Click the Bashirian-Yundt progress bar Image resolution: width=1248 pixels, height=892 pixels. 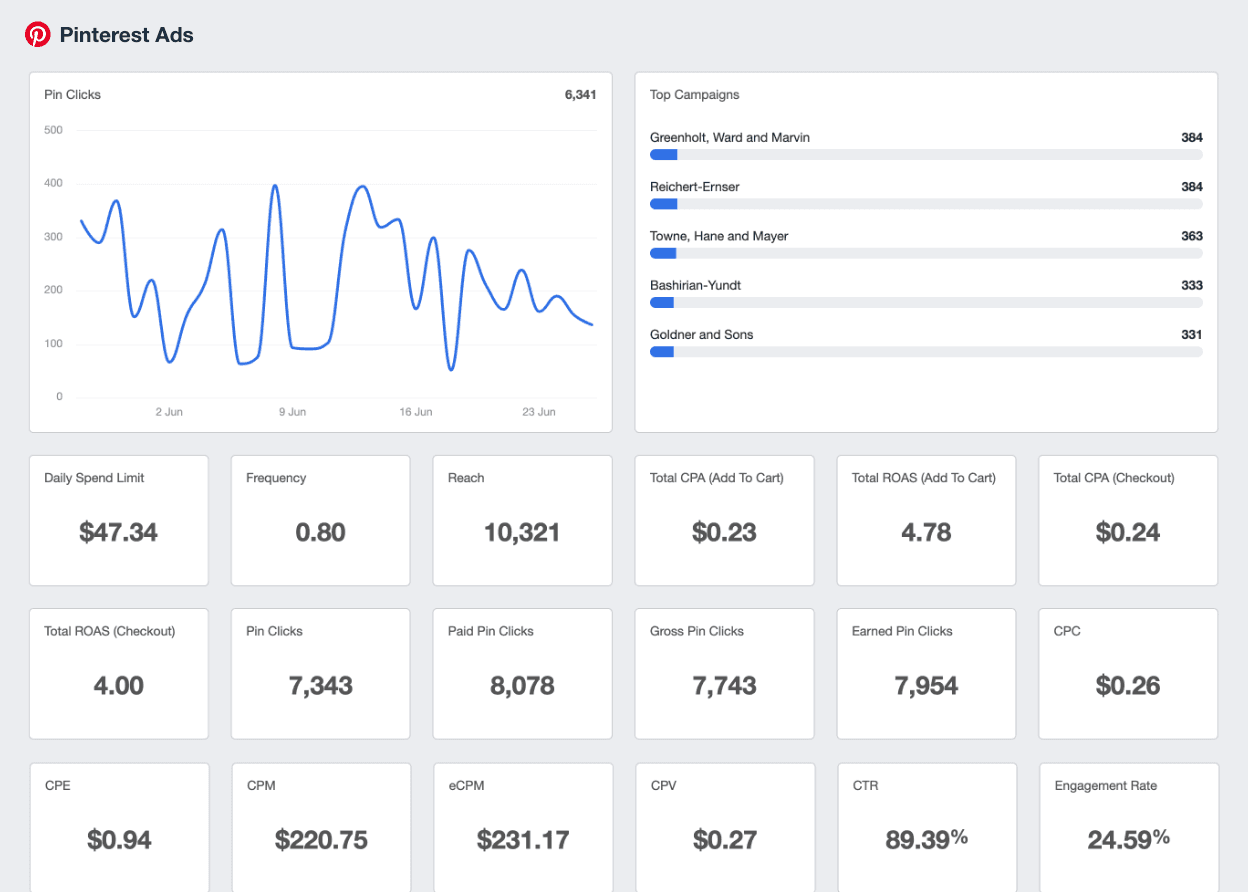(x=925, y=302)
